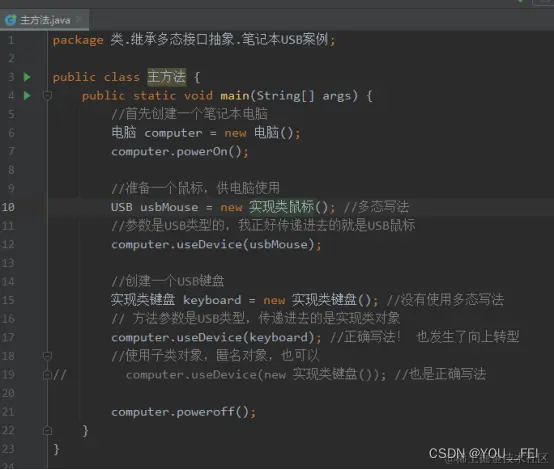The width and height of the screenshot is (554, 470).
Task: Toggle fold marker at line 19 comment end
Action: 47,374
